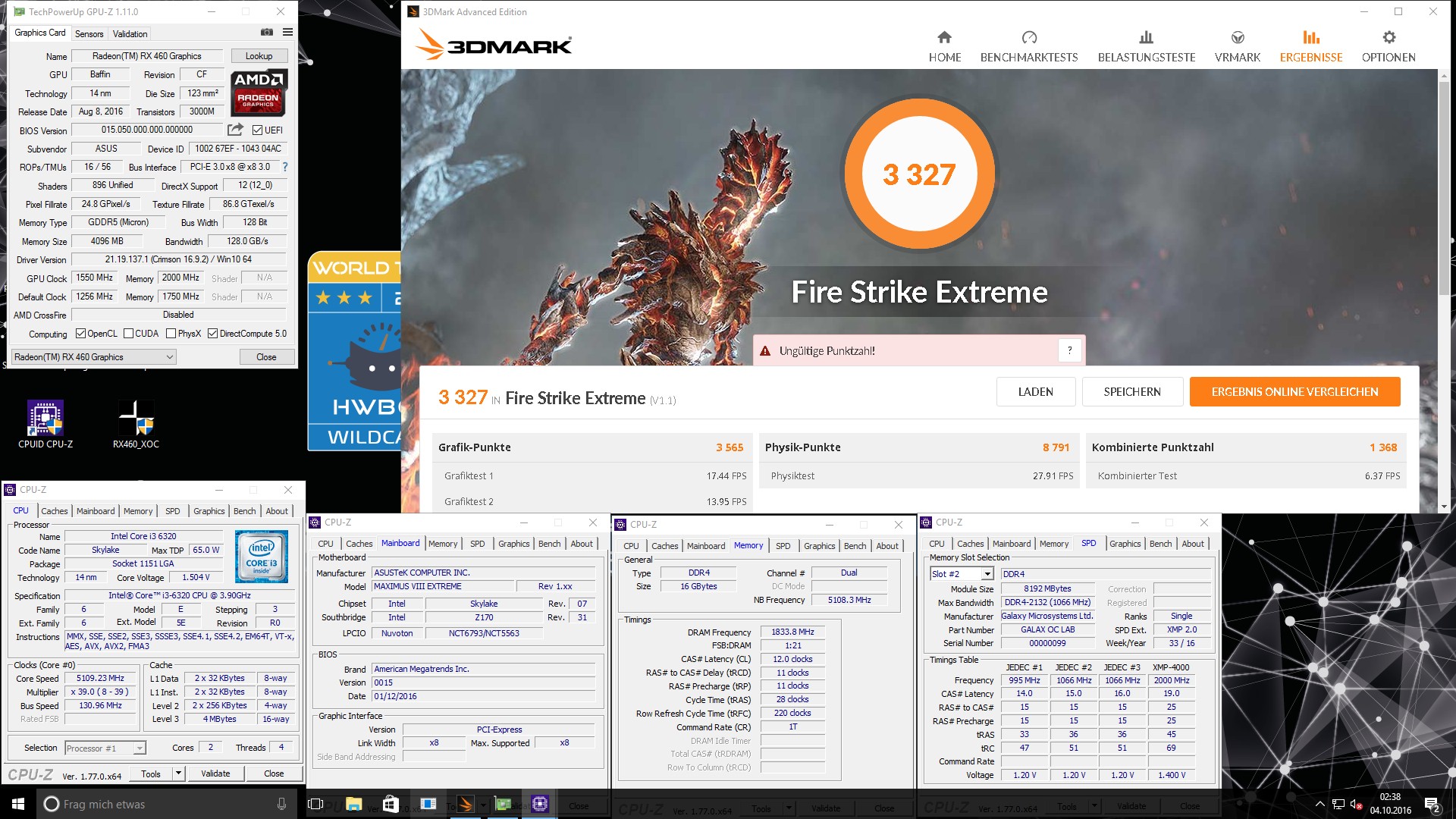Show hidden system tray icons
This screenshot has width=1456, height=819.
click(1319, 804)
